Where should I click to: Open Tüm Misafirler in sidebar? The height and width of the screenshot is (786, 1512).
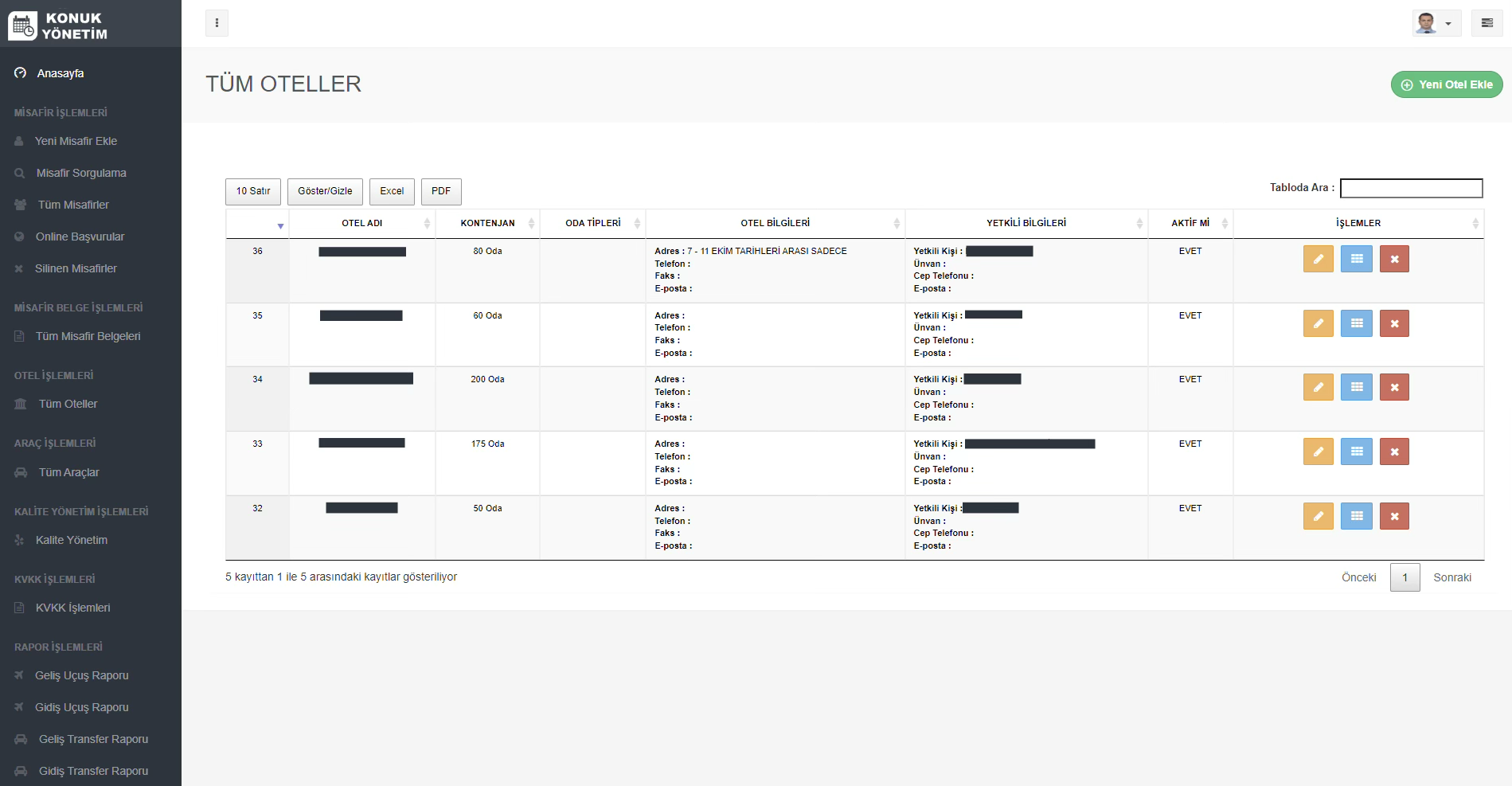coord(73,205)
